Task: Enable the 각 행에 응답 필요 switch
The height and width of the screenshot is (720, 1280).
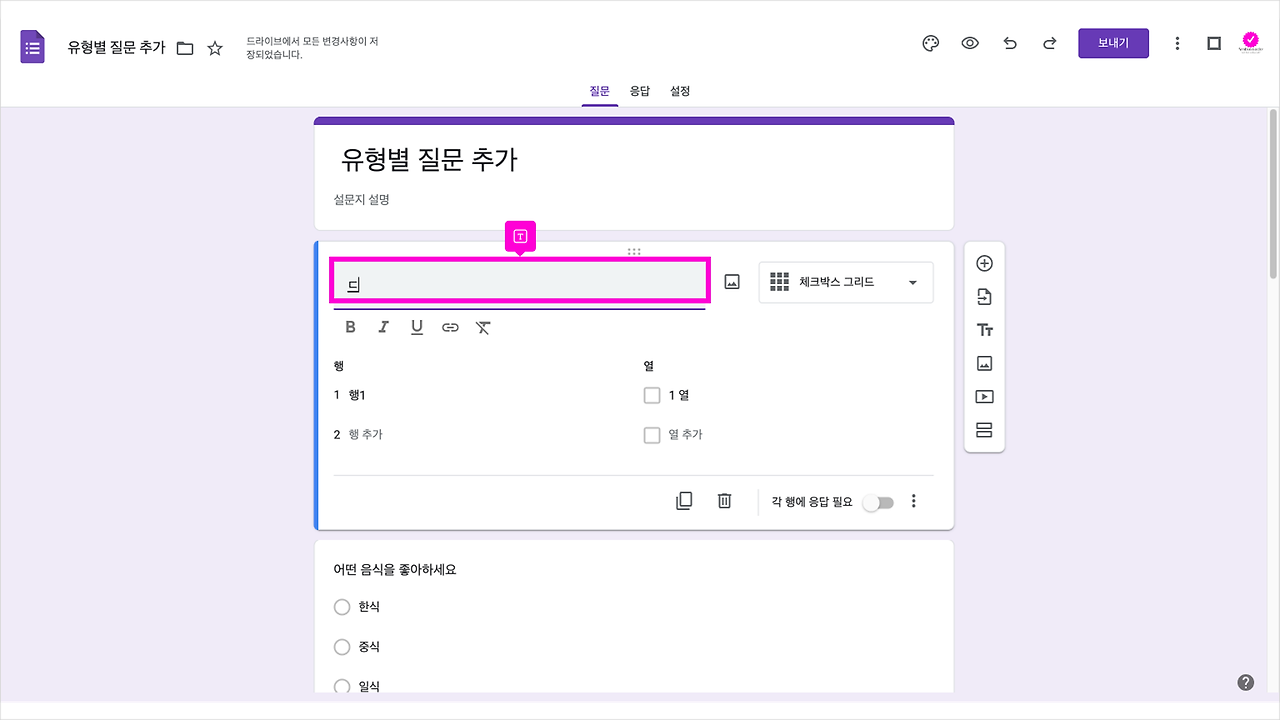Action: [878, 501]
